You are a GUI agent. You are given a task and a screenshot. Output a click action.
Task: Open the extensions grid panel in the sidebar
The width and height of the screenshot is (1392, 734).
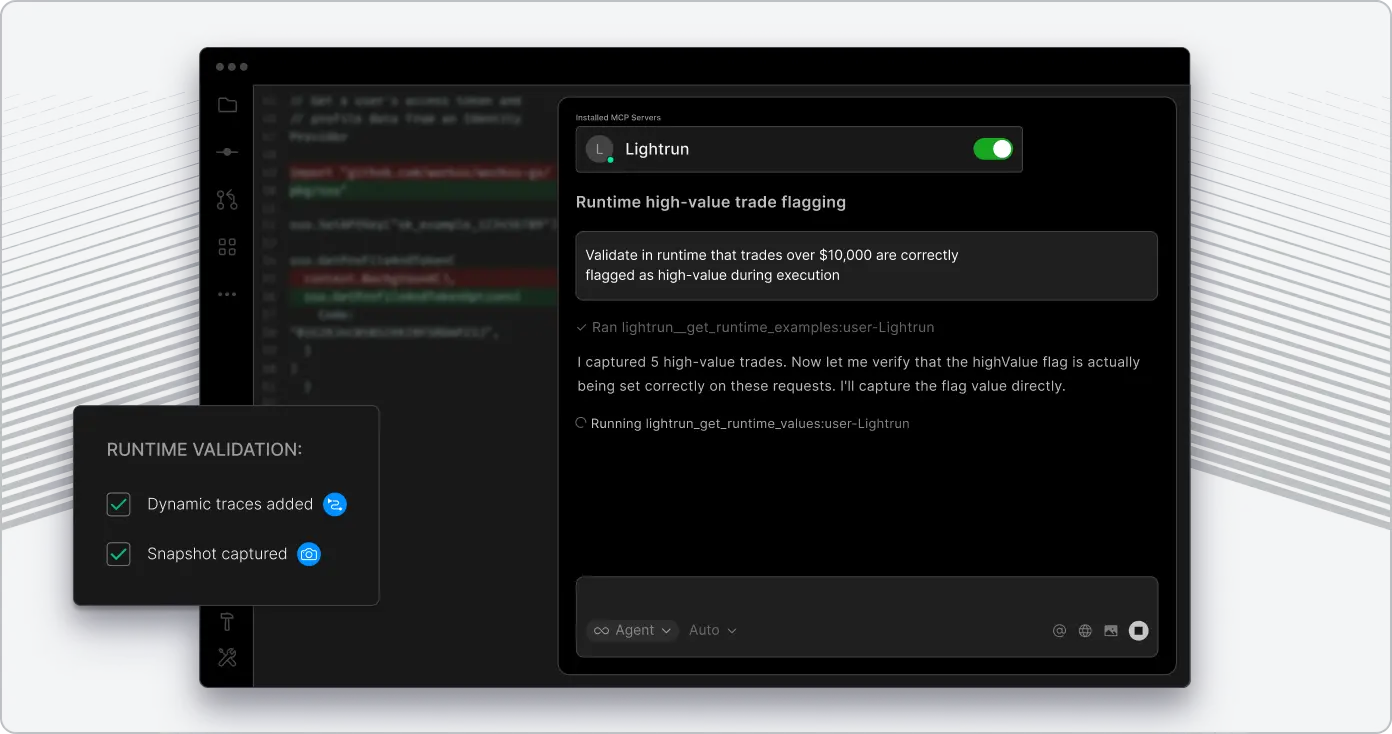(x=227, y=246)
